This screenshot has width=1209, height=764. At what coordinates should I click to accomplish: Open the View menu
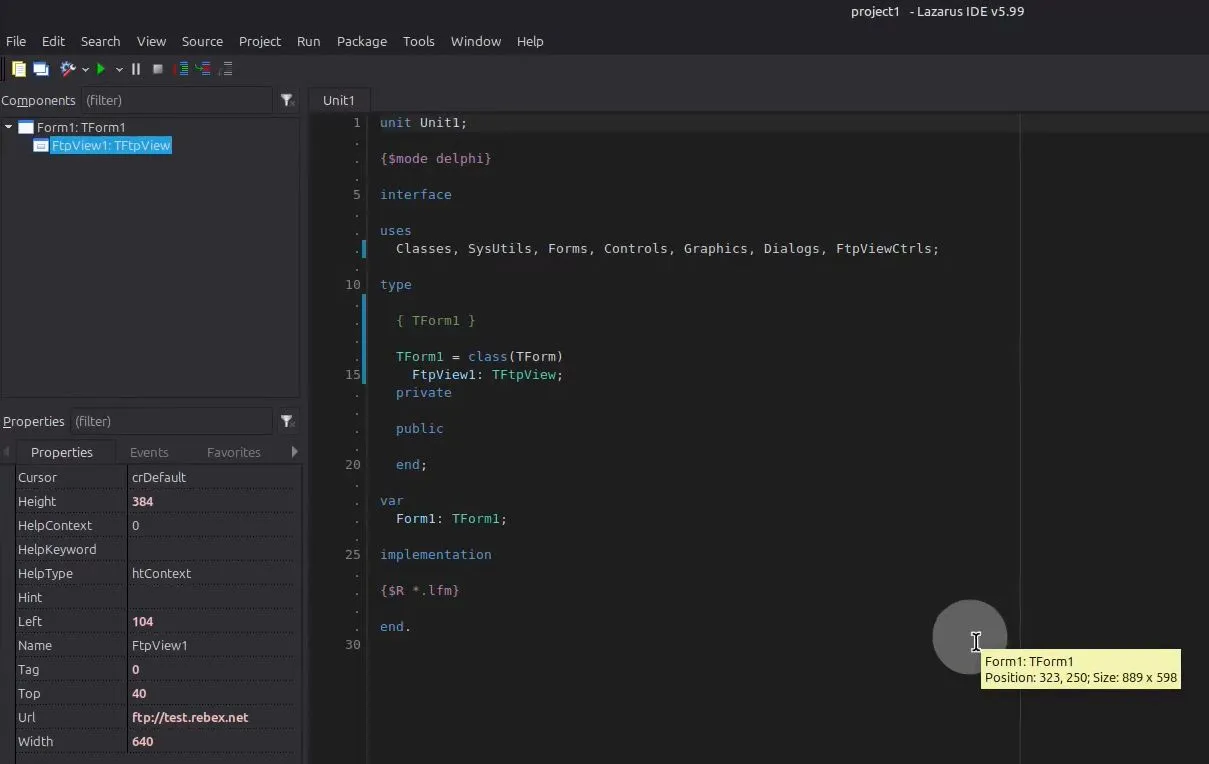pyautogui.click(x=151, y=41)
